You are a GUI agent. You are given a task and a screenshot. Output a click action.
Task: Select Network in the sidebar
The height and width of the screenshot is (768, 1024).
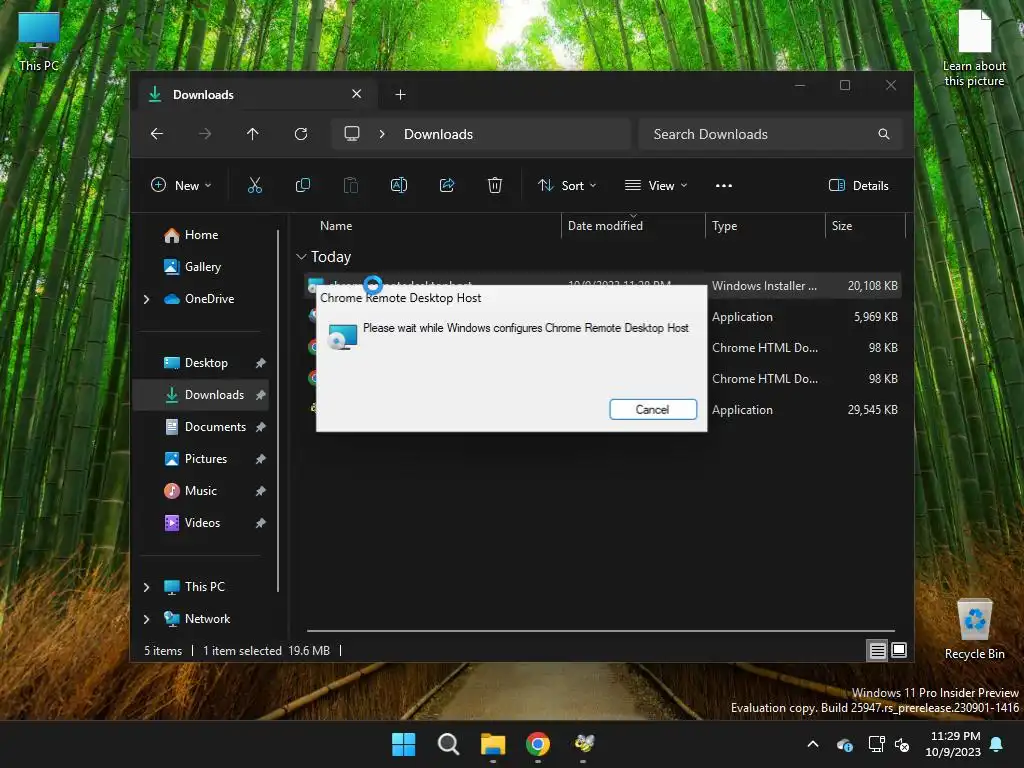207,618
